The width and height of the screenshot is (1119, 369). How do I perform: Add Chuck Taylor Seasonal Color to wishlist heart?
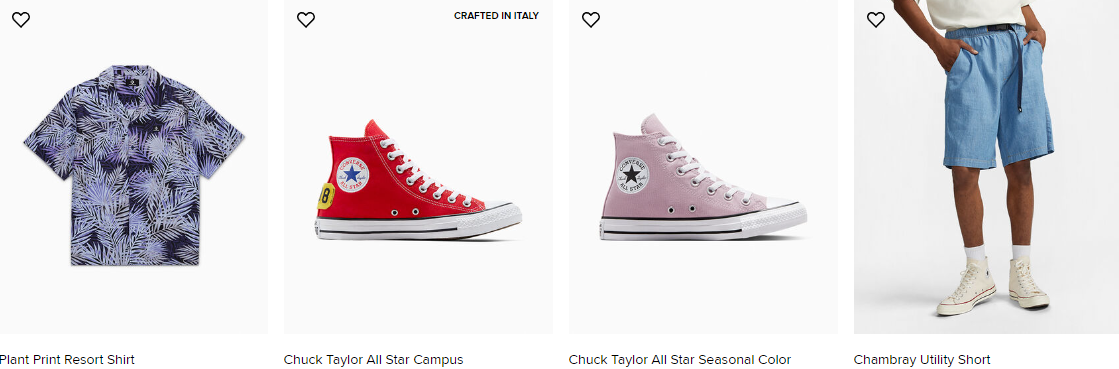pos(590,20)
